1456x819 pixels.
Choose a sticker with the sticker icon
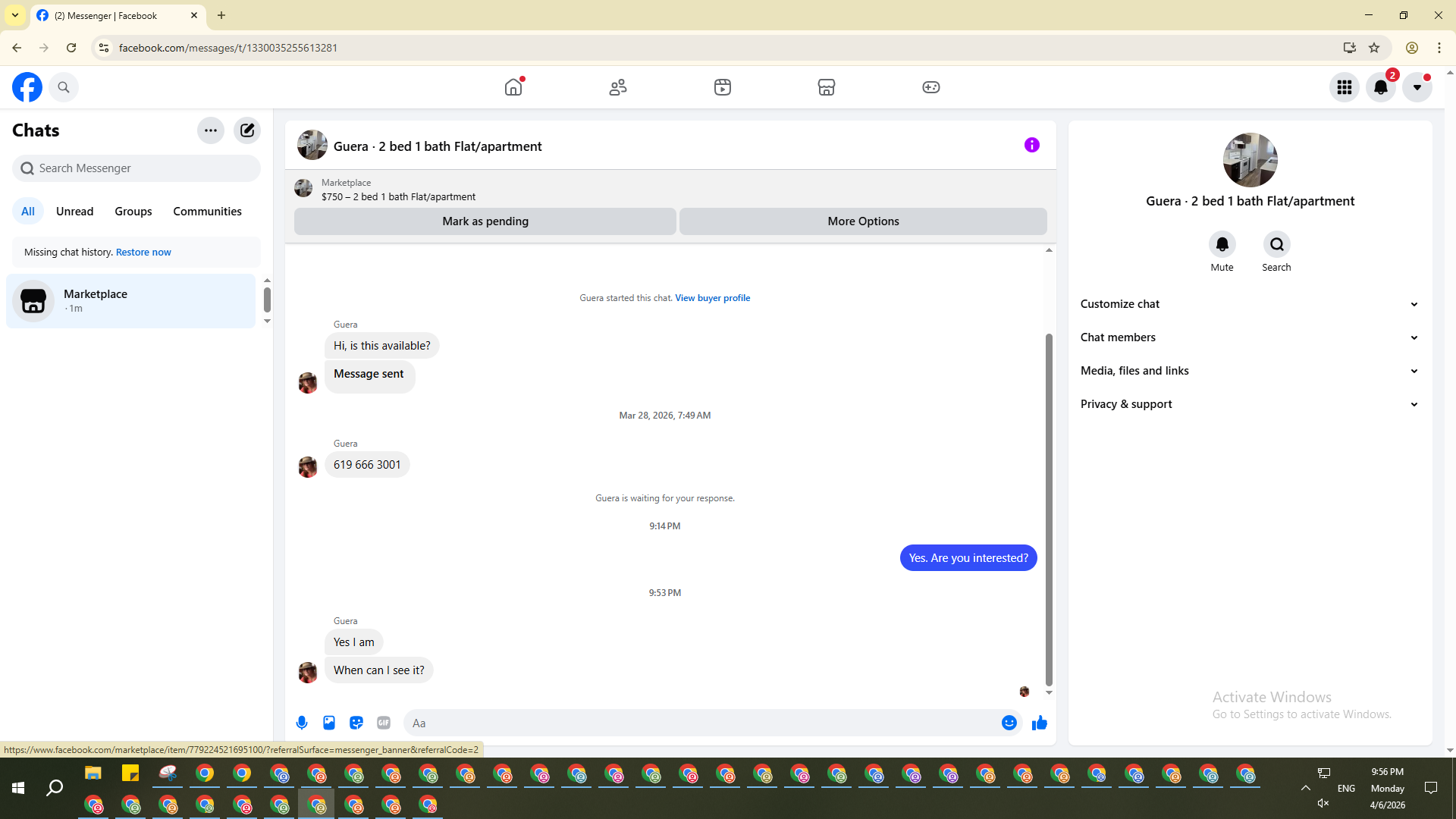click(356, 723)
